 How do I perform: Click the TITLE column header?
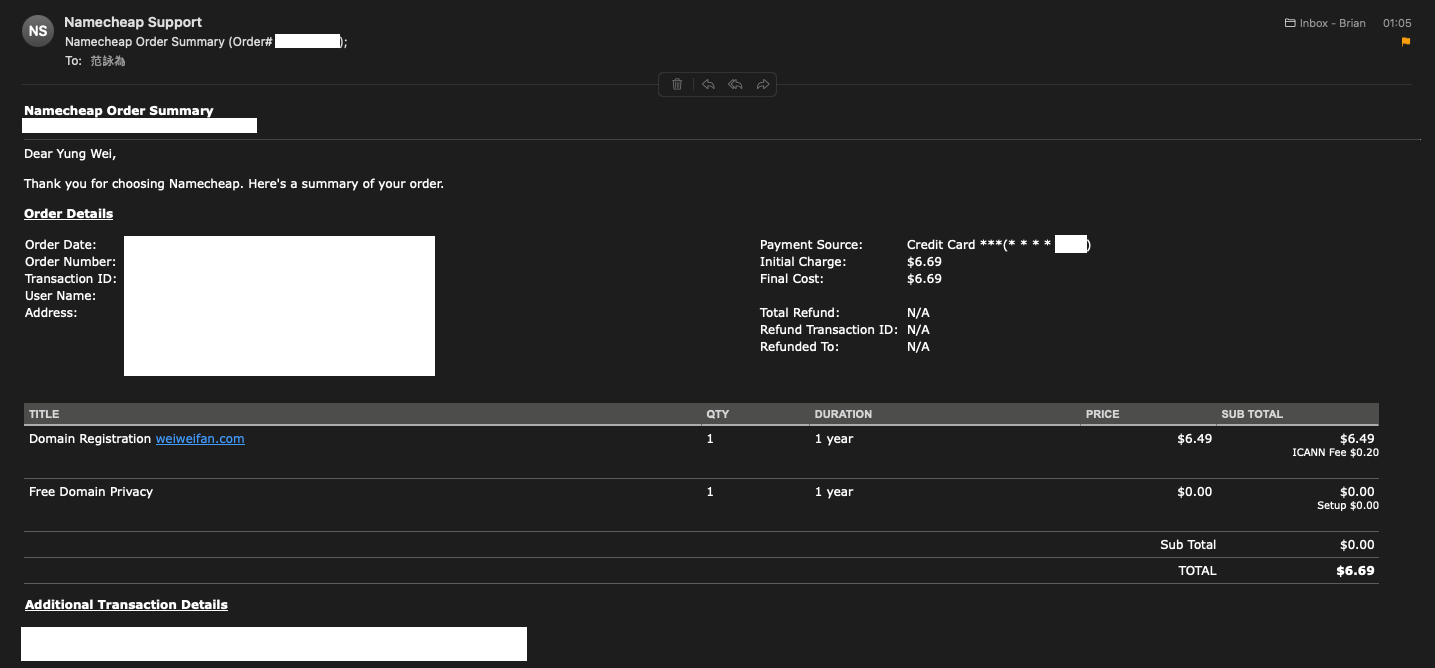pos(44,414)
